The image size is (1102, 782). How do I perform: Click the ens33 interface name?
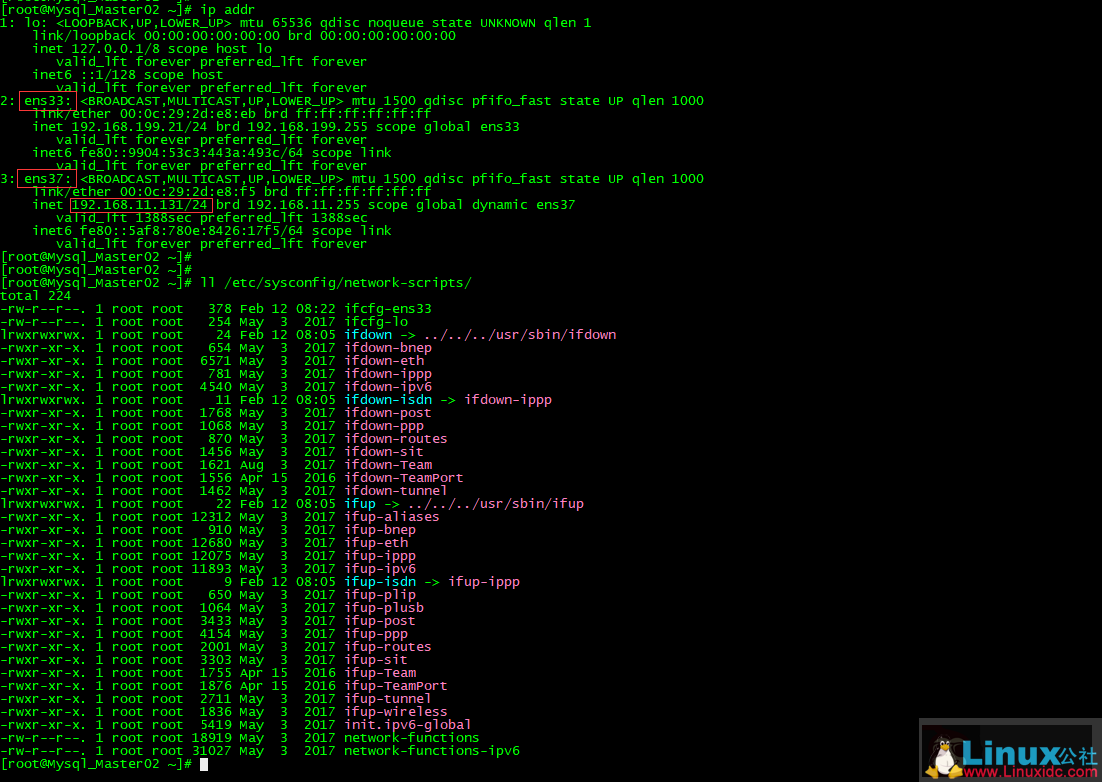click(x=44, y=100)
